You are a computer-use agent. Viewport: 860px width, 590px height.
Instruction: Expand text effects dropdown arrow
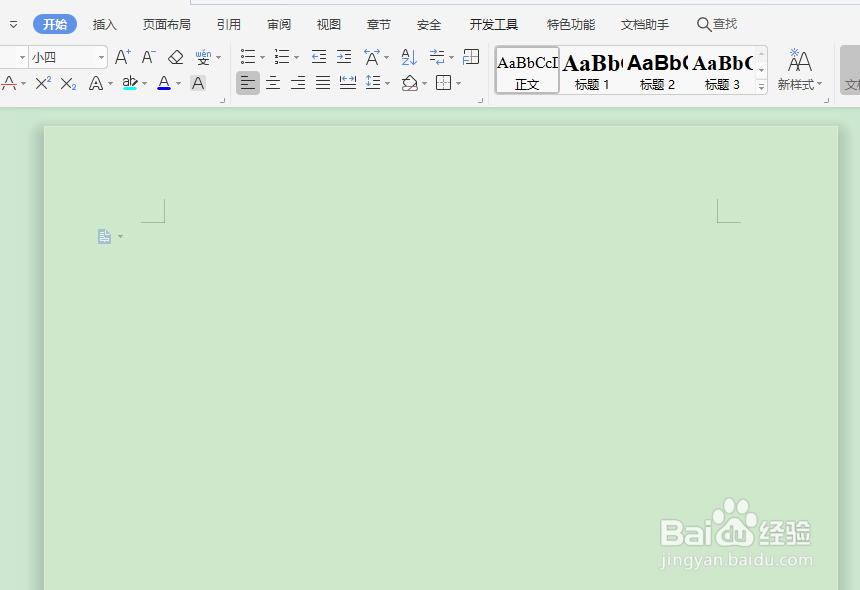(x=110, y=84)
